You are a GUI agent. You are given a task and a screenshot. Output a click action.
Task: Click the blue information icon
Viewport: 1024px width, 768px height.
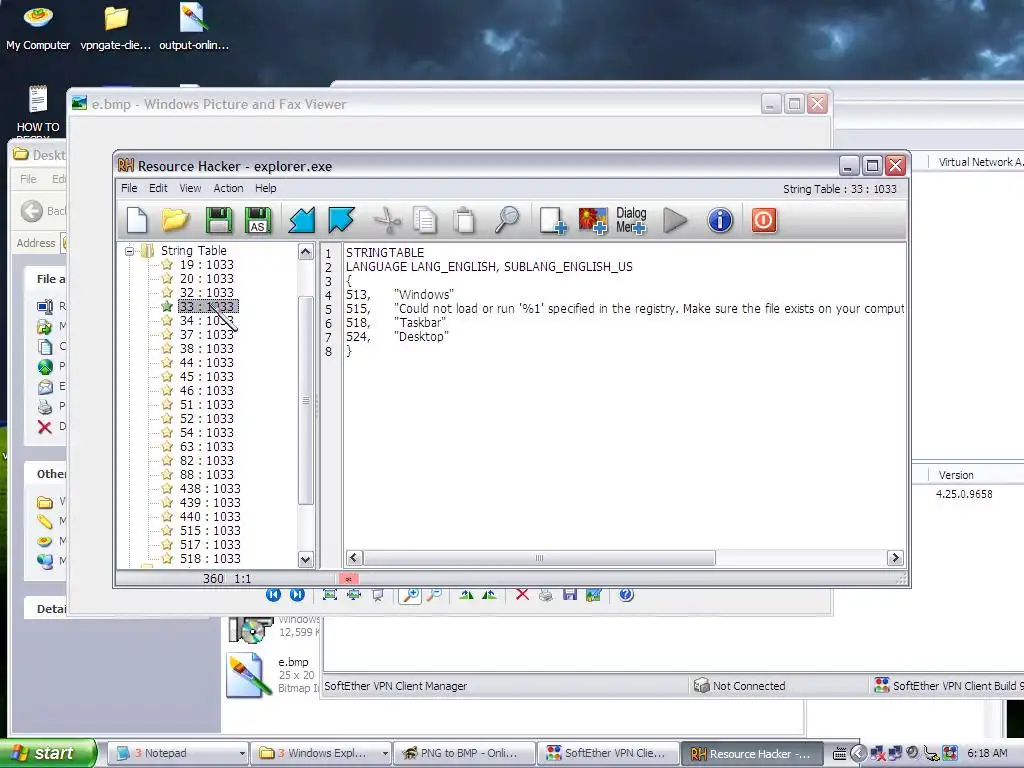click(720, 220)
